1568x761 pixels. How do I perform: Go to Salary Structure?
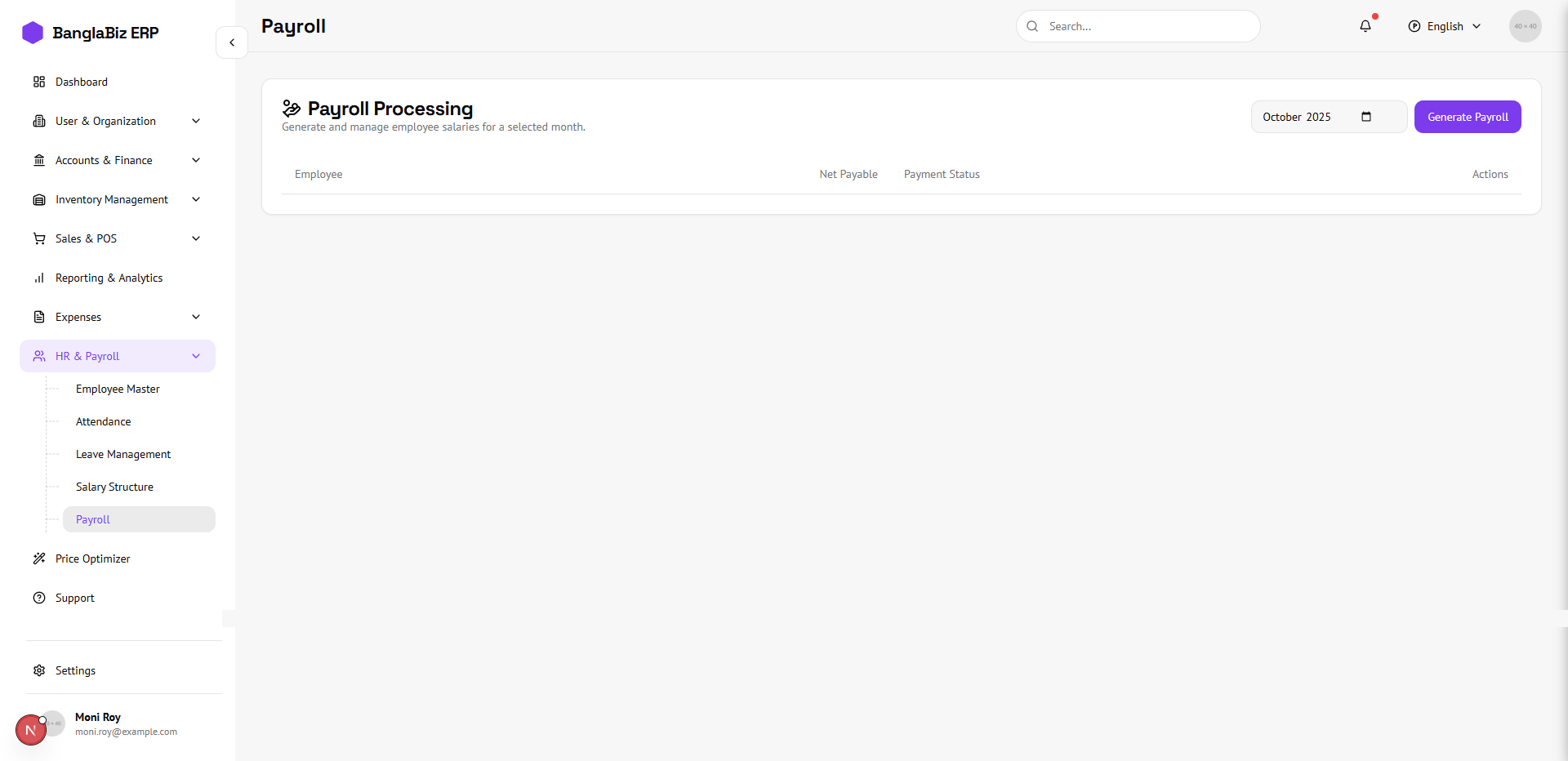114,487
